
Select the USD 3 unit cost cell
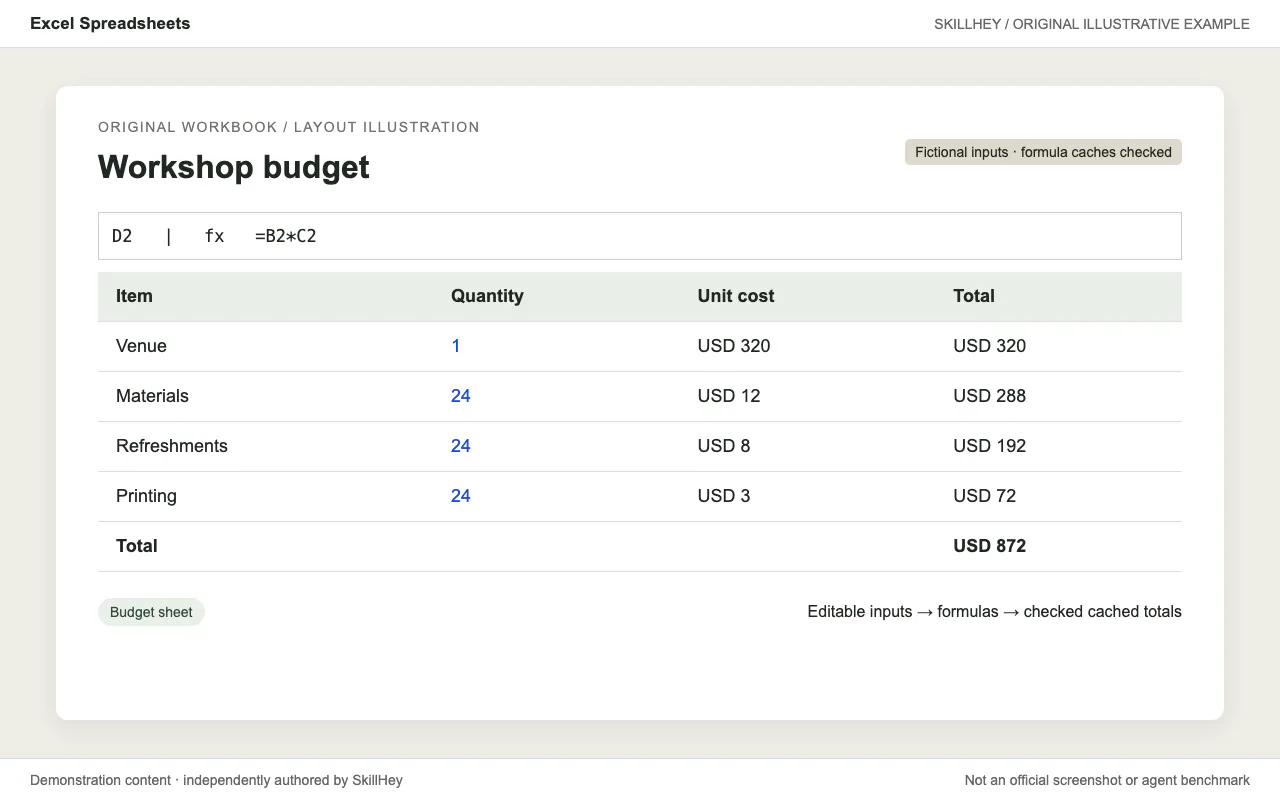724,496
